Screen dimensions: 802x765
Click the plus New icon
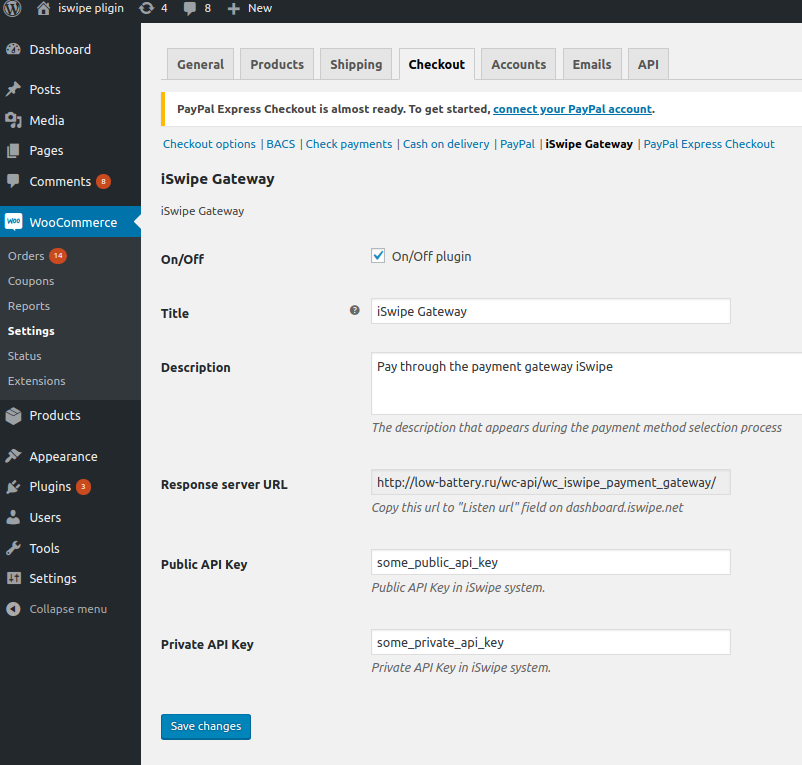coord(234,9)
